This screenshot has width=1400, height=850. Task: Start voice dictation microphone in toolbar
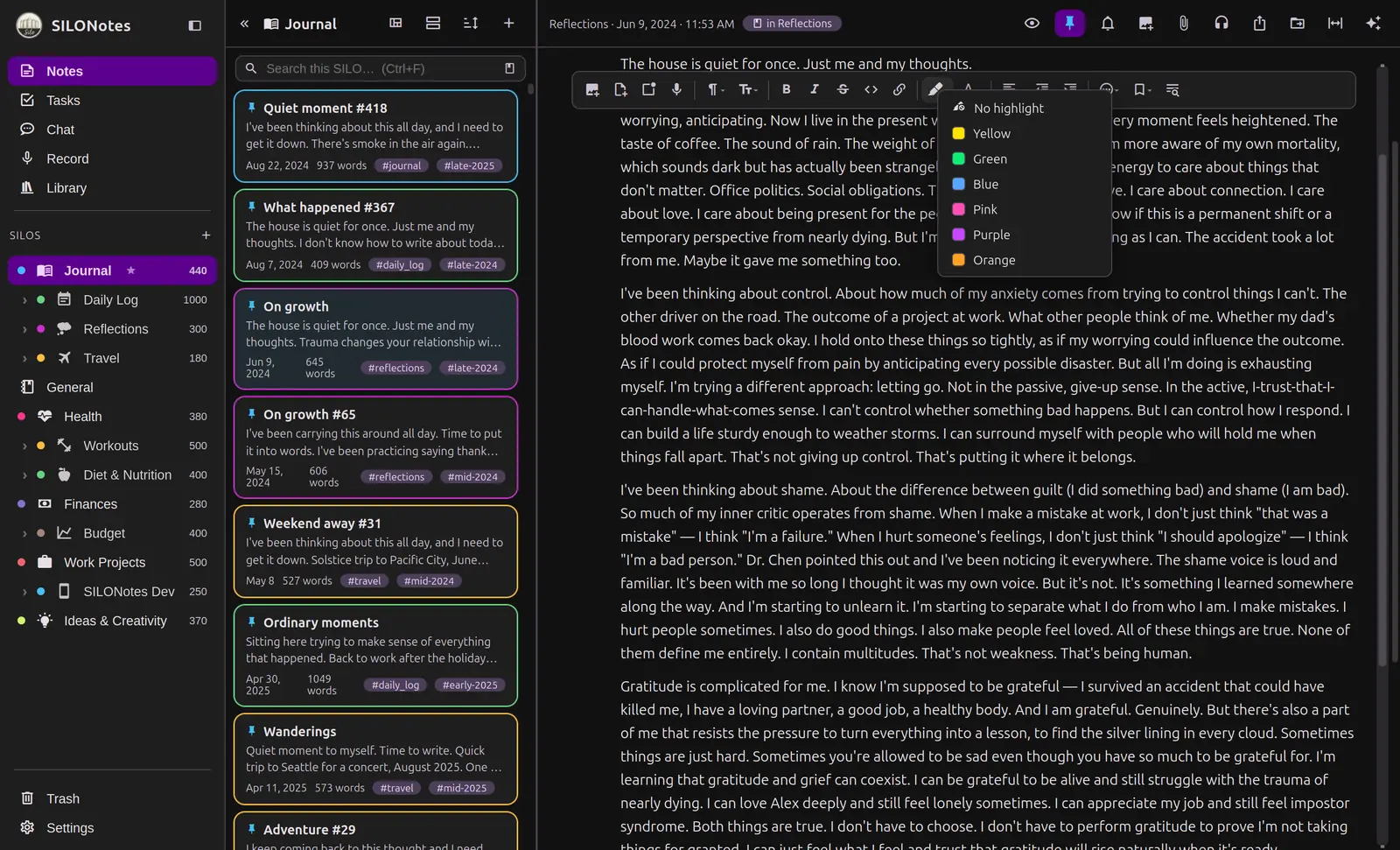[x=676, y=89]
